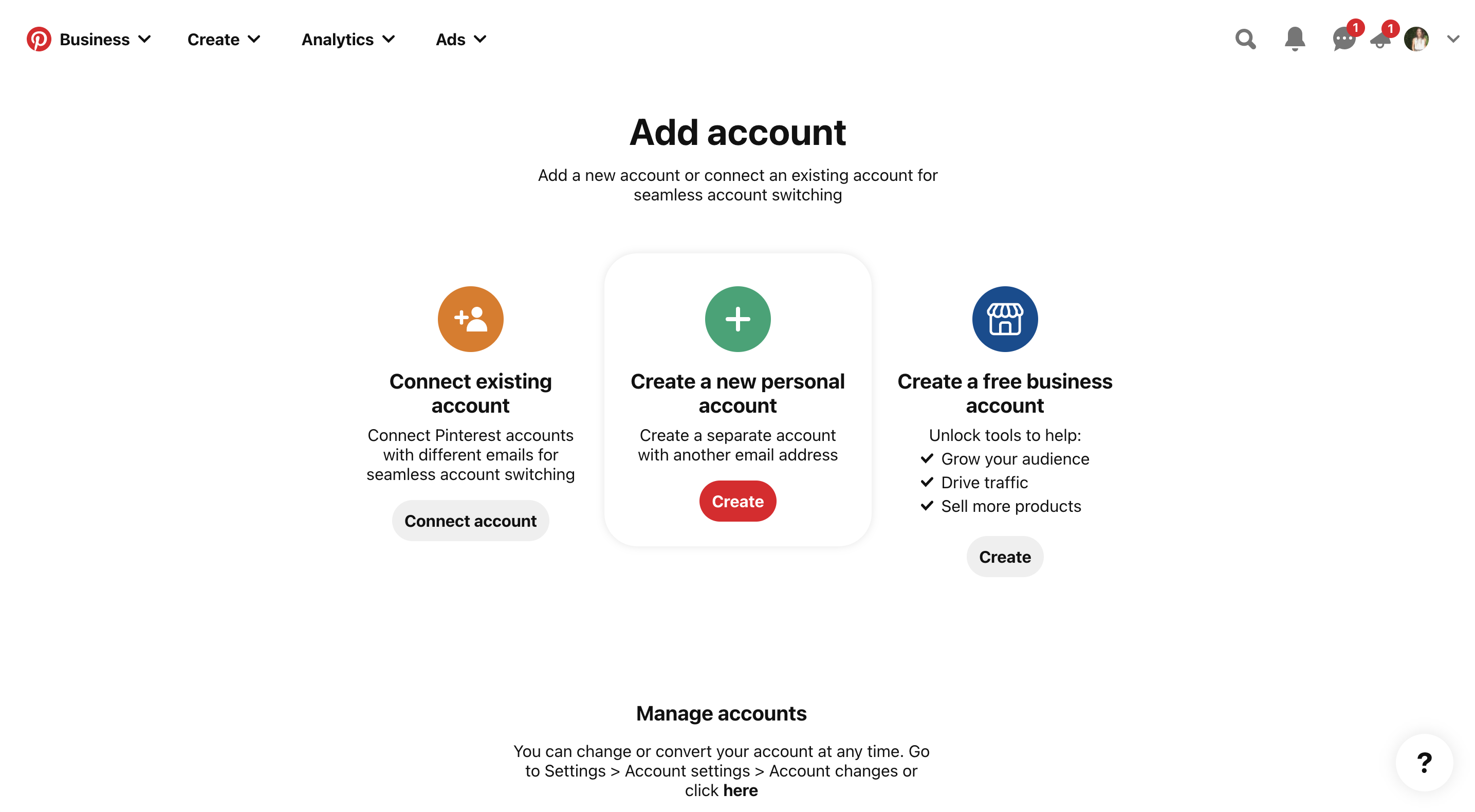Click the search icon
Screen dimensions: 1475x812
[x=1246, y=39]
